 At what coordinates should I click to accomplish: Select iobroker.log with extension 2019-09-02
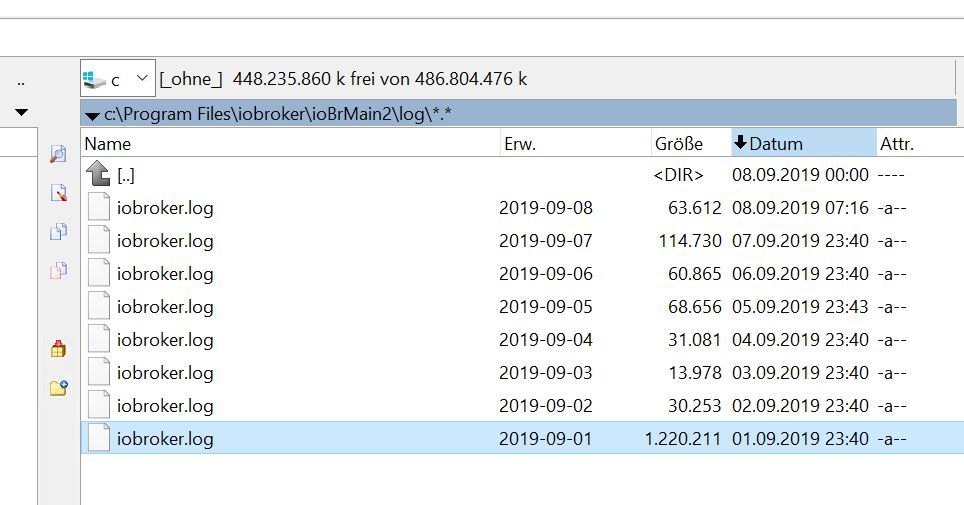(165, 406)
